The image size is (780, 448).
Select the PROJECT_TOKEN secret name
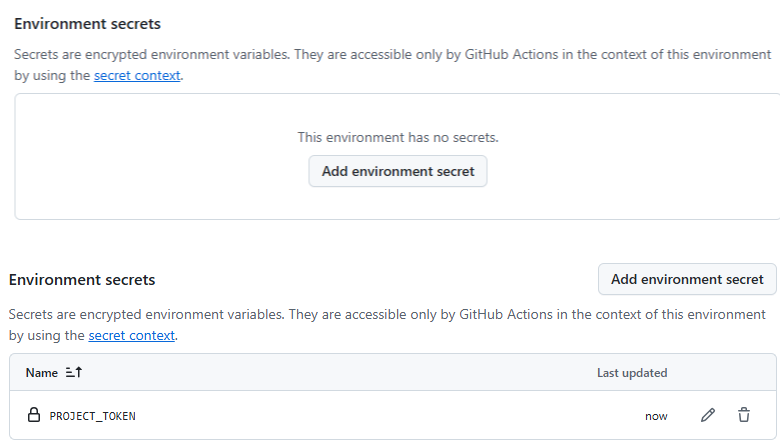point(92,416)
